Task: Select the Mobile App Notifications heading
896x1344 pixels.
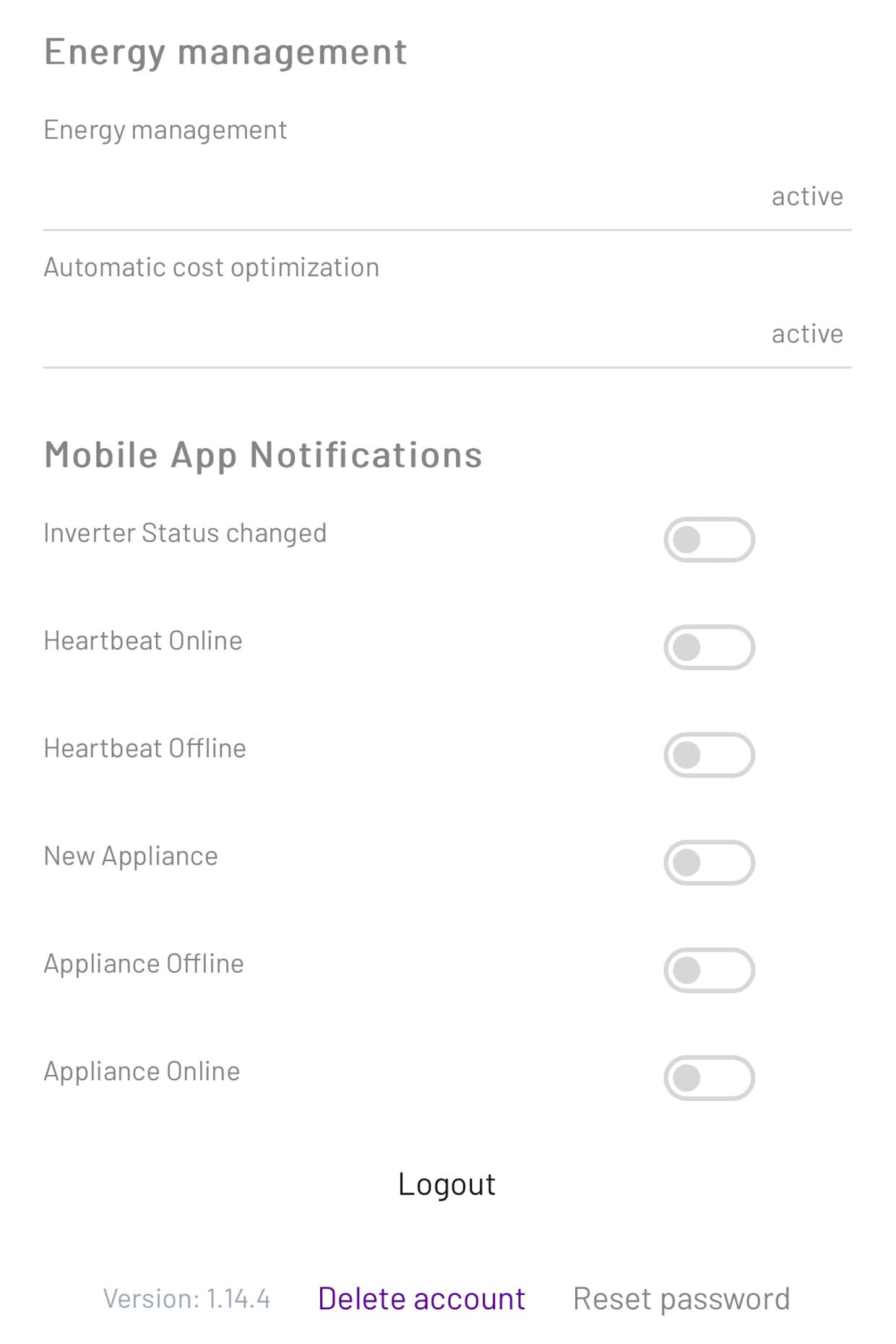Action: point(263,455)
